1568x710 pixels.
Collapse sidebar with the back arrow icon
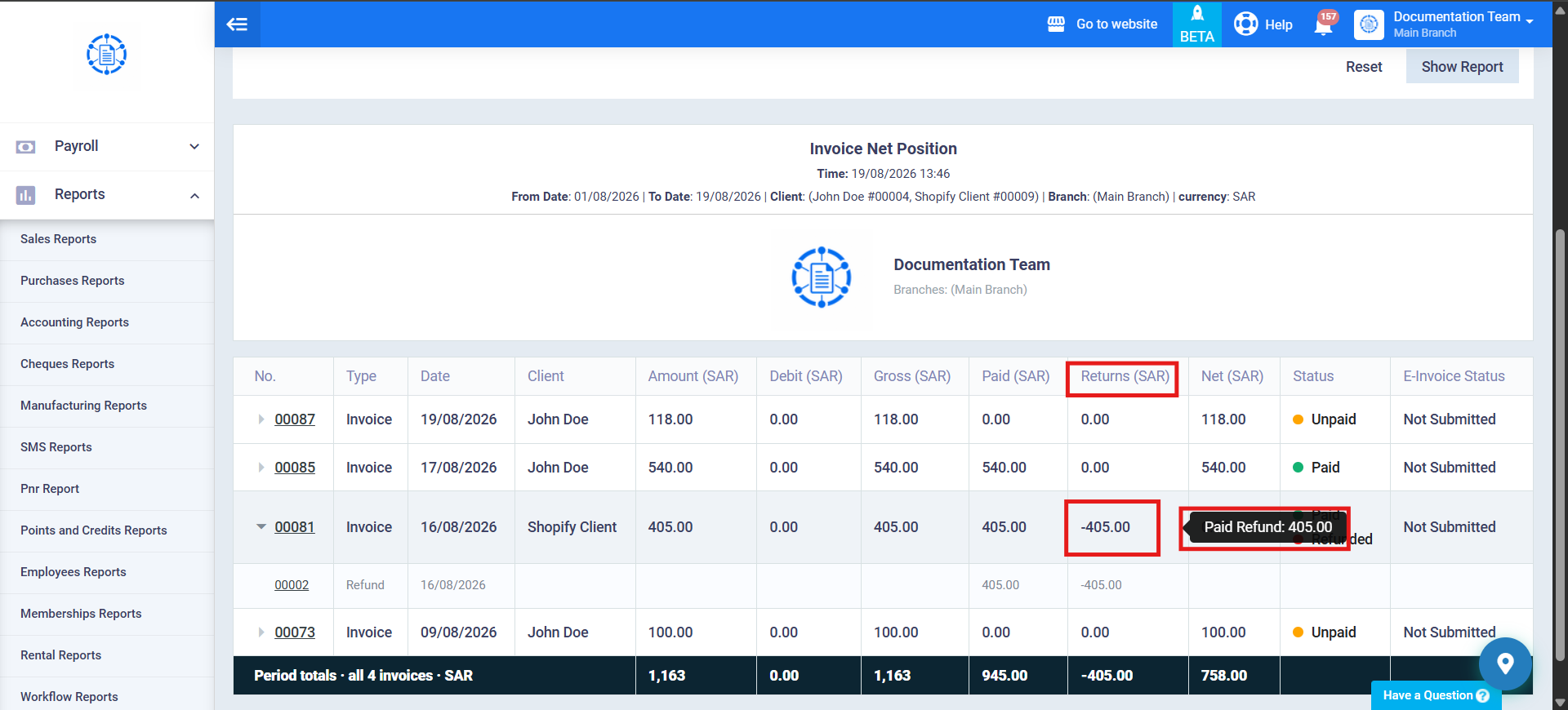click(237, 24)
